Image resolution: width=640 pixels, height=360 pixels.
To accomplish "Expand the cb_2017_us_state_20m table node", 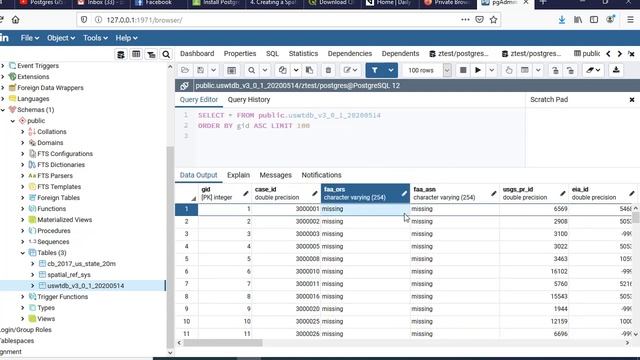I will [x=33, y=264].
